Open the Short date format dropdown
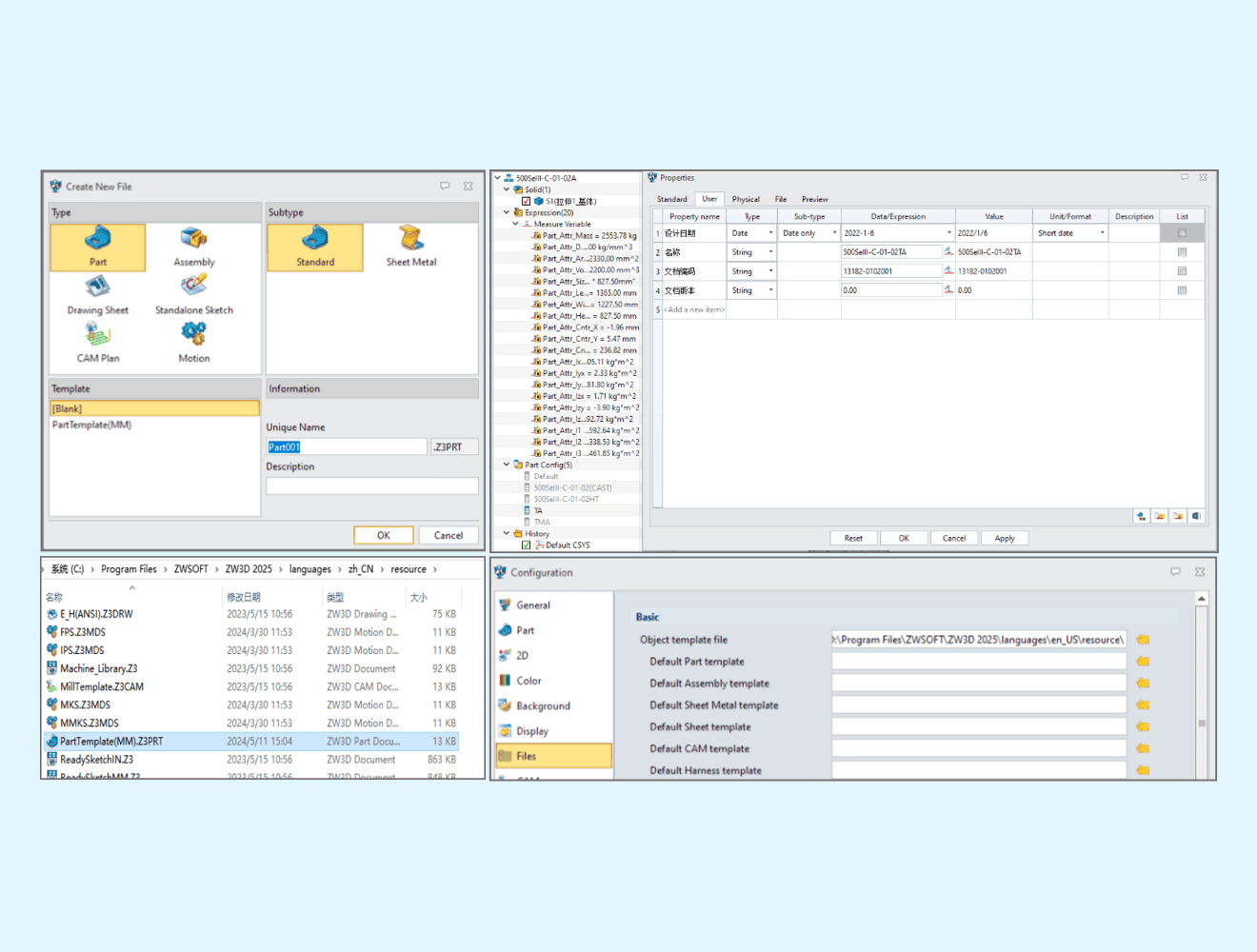The image size is (1257, 952). [x=1103, y=233]
